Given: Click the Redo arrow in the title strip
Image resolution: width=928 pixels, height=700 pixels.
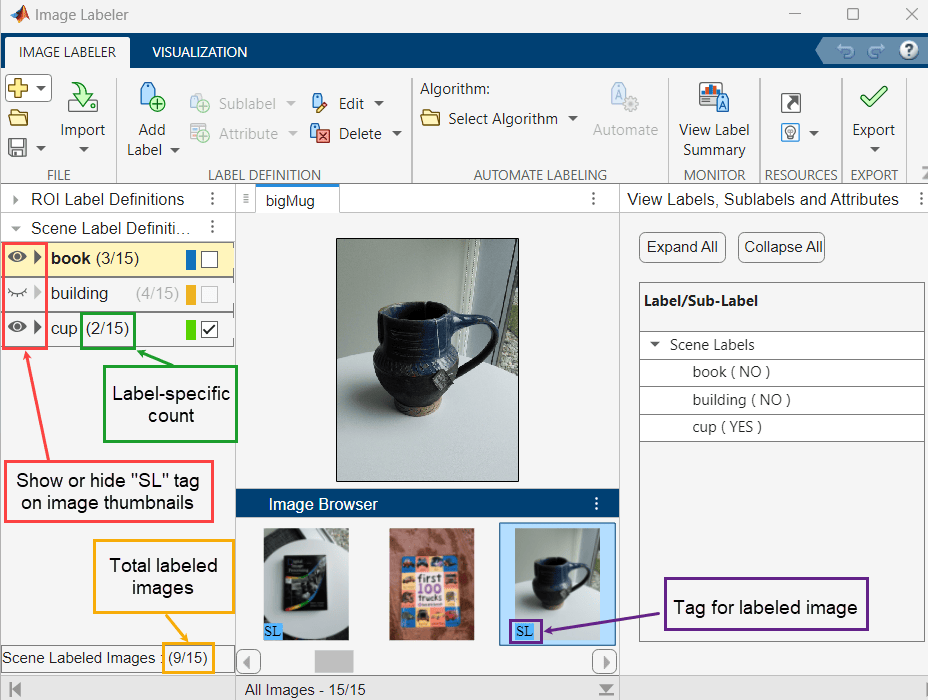Looking at the screenshot, I should [x=876, y=51].
